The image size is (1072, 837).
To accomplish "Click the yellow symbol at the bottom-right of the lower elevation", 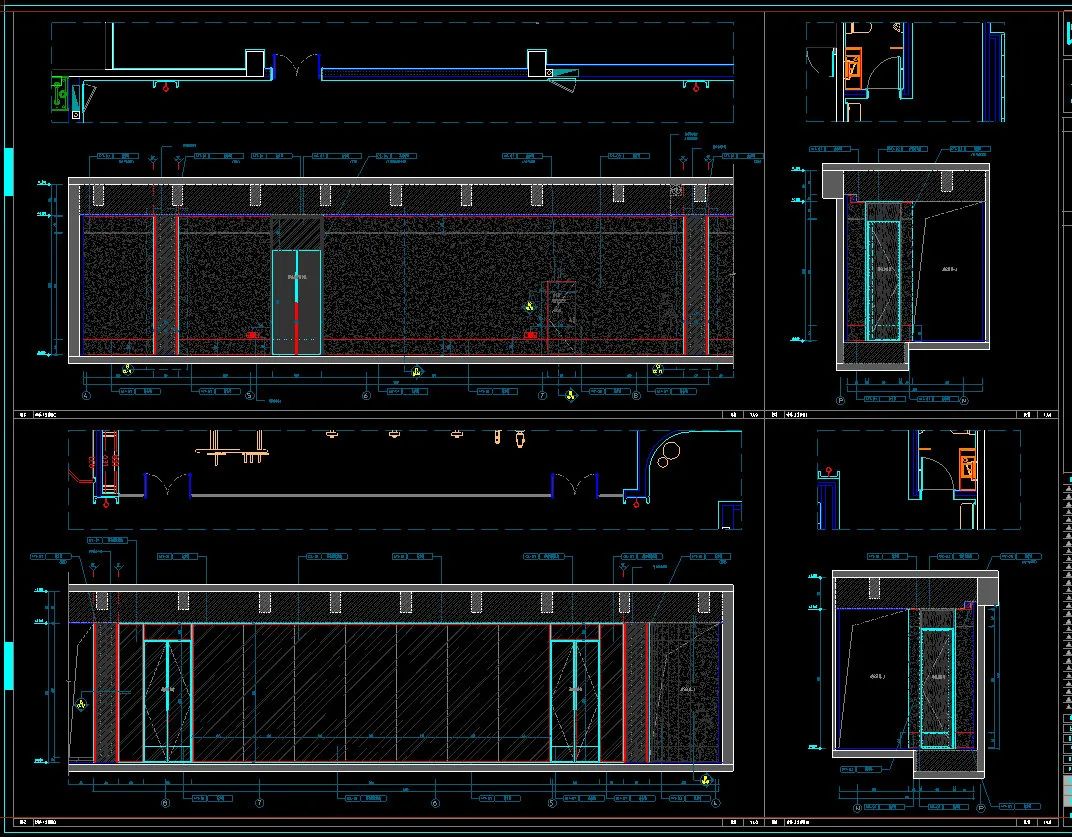I will pos(705,781).
